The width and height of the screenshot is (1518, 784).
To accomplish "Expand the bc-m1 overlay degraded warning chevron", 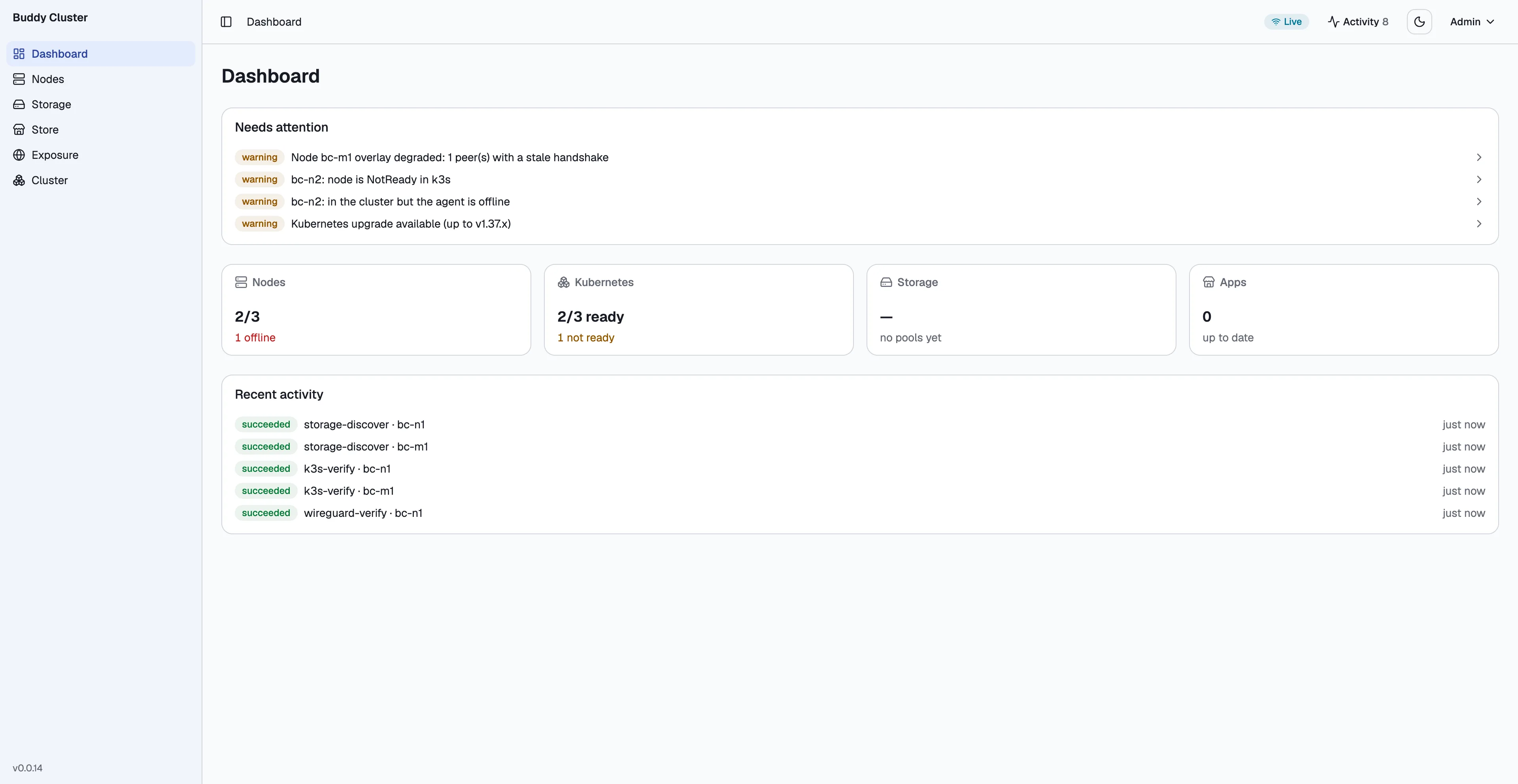I will (1479, 157).
